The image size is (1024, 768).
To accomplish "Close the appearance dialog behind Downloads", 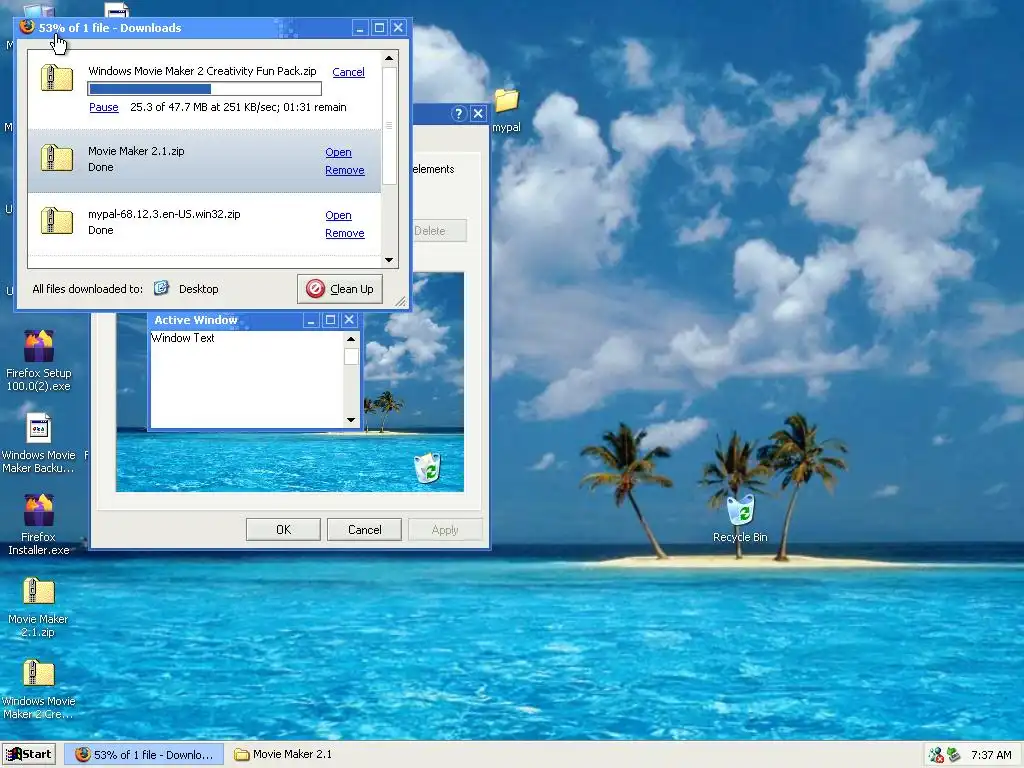I will click(x=478, y=114).
